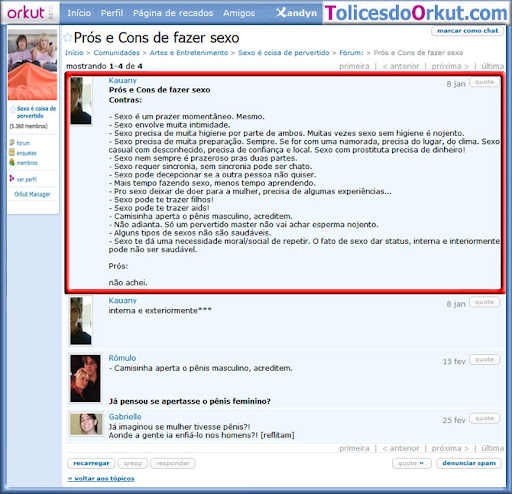Open community name link in sidebar
This screenshot has height=494, width=512.
pos(36,112)
